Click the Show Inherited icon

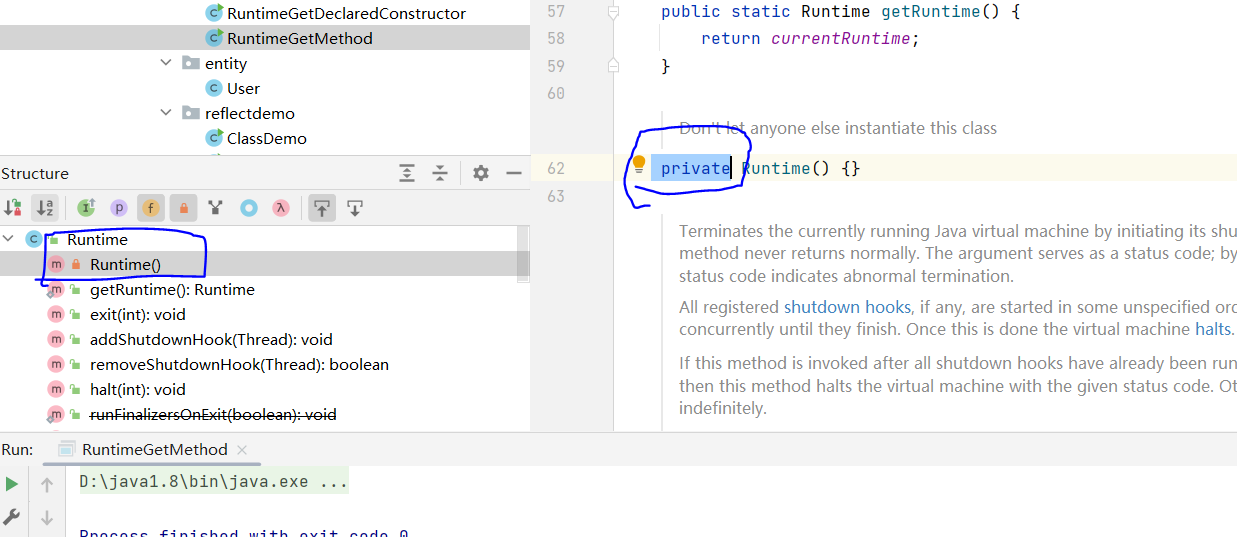87,208
